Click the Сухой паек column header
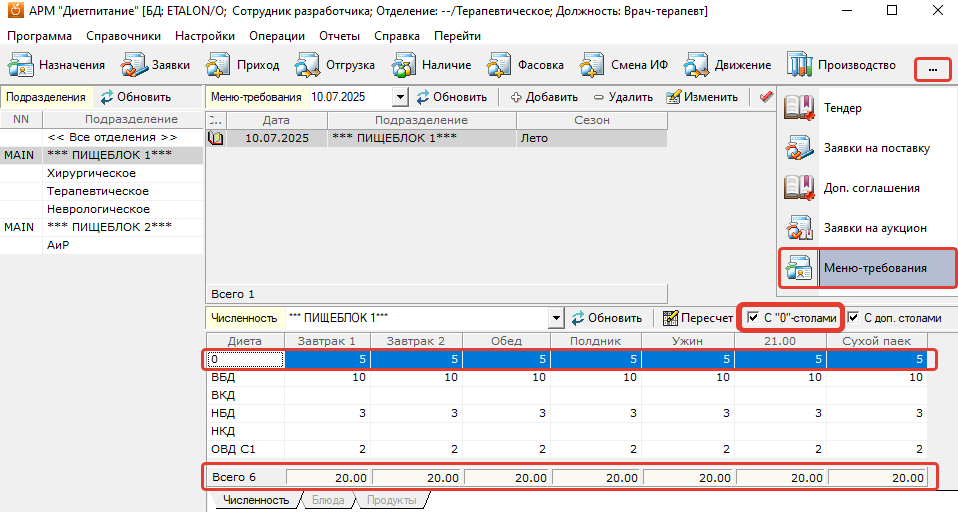The width and height of the screenshot is (958, 512). pos(877,341)
